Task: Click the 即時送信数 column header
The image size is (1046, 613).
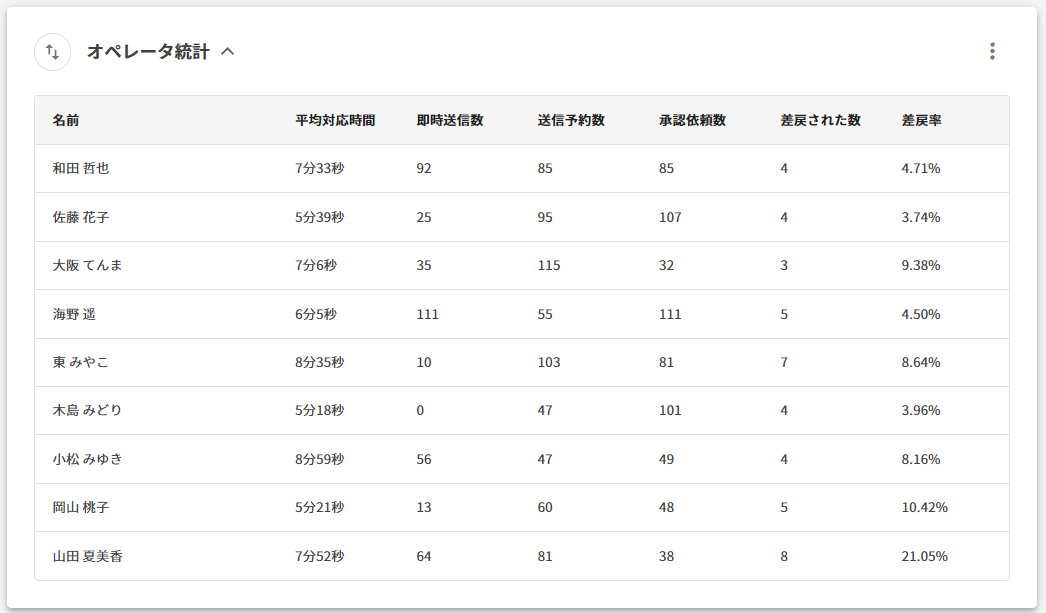Action: (450, 120)
